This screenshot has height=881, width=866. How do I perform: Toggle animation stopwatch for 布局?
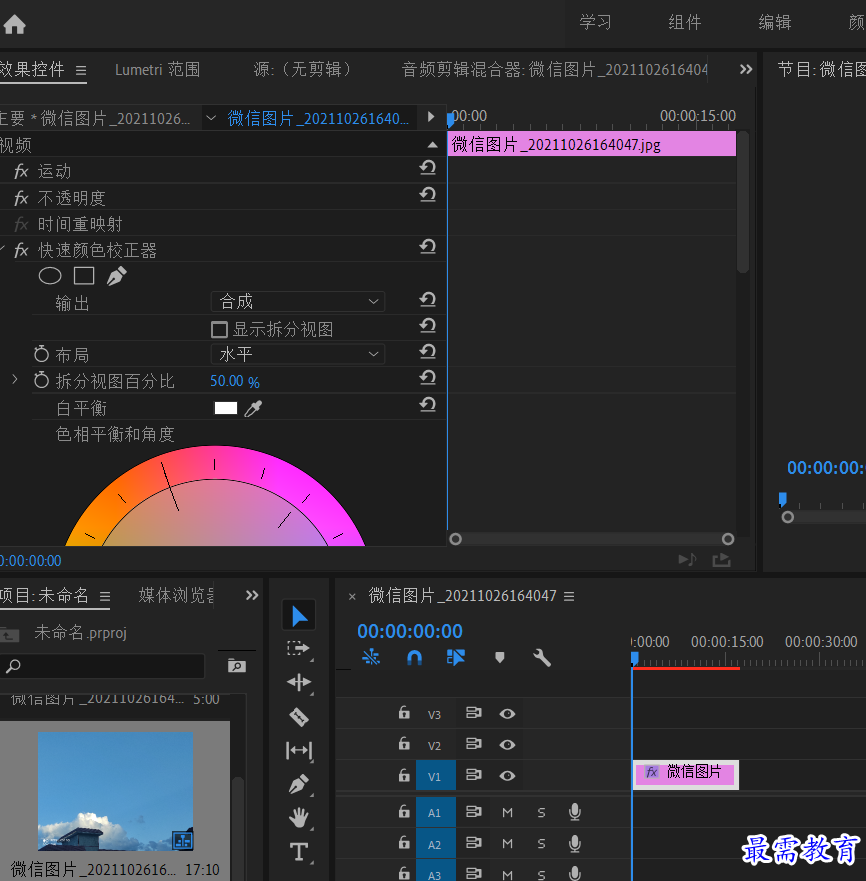pyautogui.click(x=41, y=355)
